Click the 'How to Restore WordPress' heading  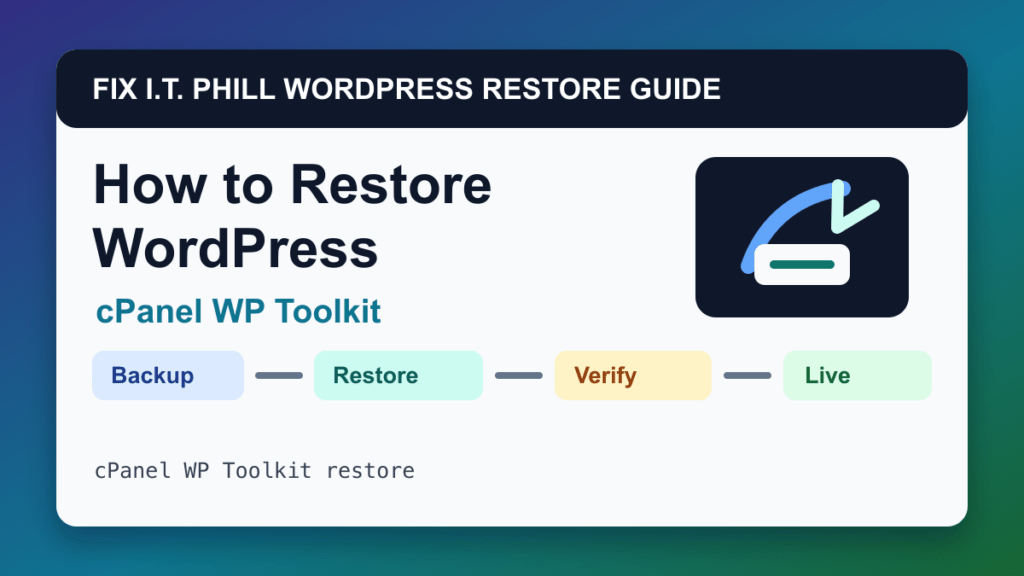click(292, 216)
